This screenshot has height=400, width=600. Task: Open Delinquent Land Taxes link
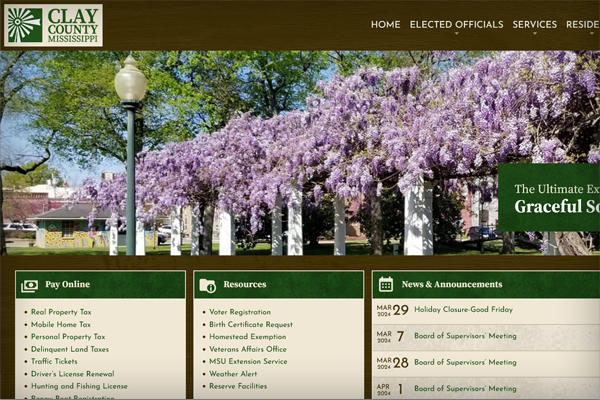click(70, 349)
